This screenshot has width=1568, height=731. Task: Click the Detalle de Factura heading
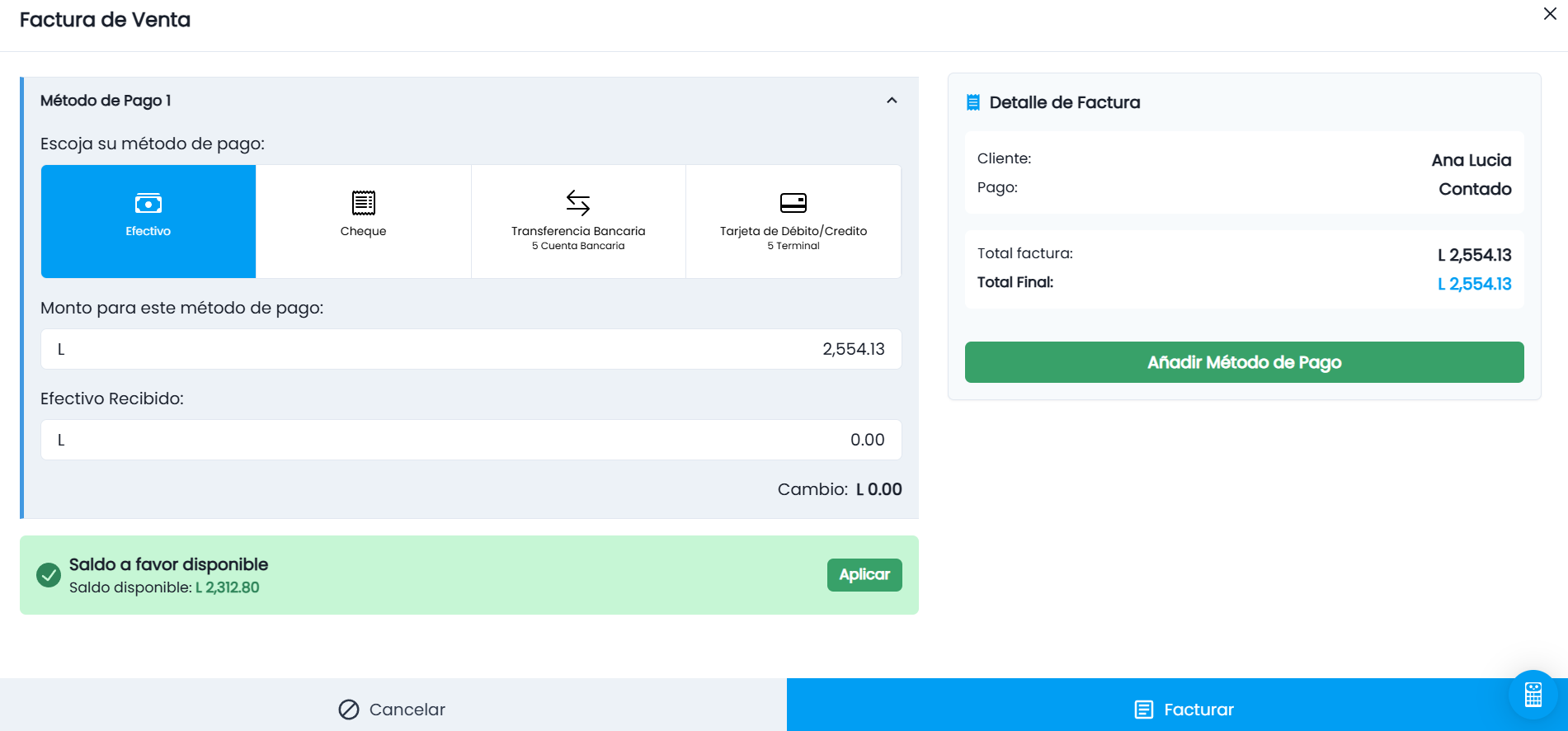point(1065,102)
